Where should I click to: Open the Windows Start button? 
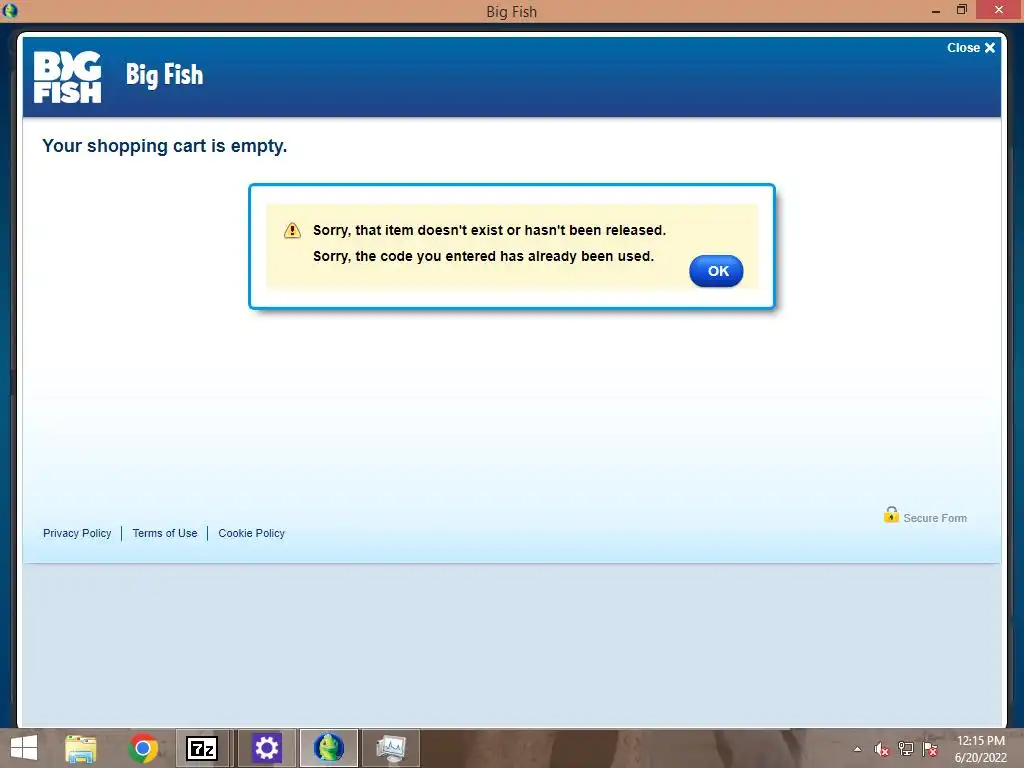24,748
